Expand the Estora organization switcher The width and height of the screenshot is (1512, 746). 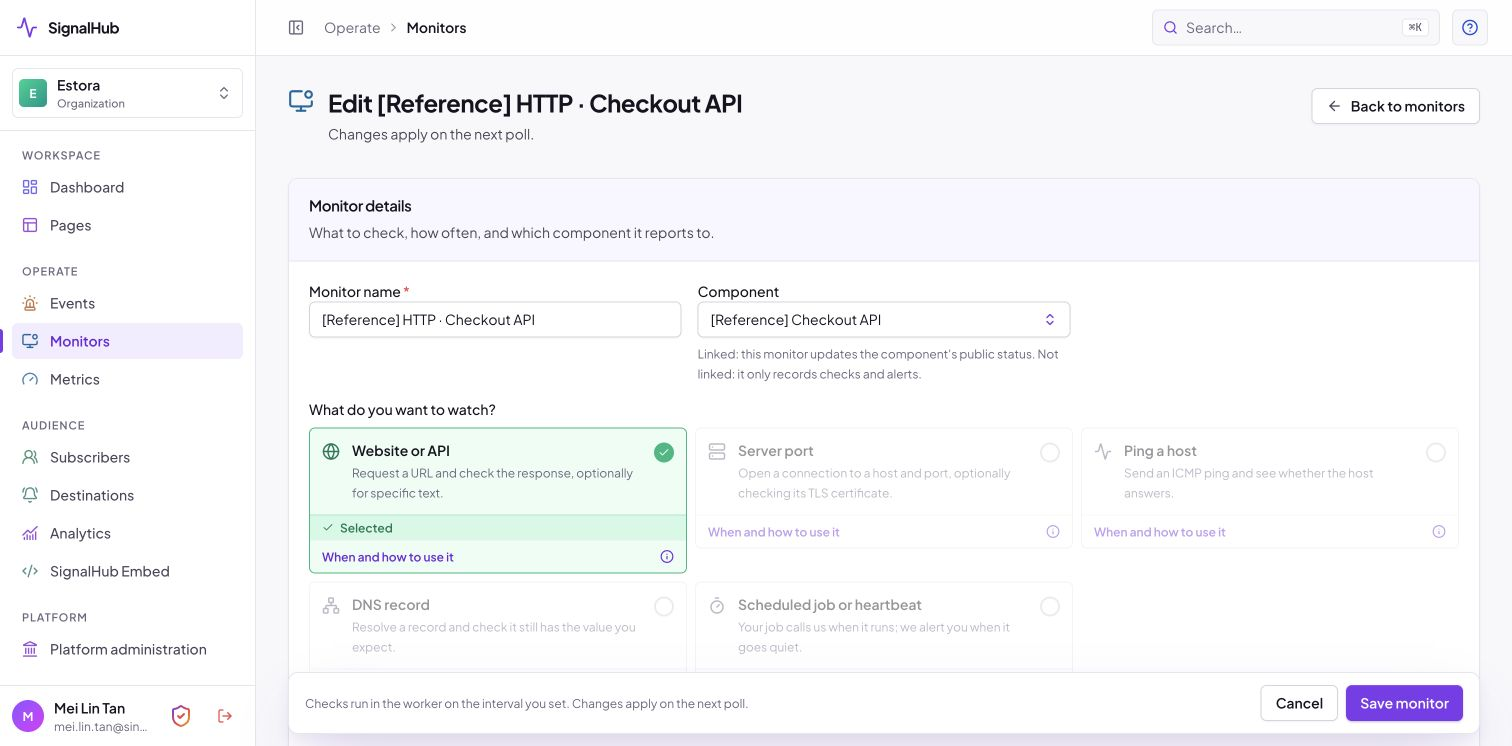[127, 93]
